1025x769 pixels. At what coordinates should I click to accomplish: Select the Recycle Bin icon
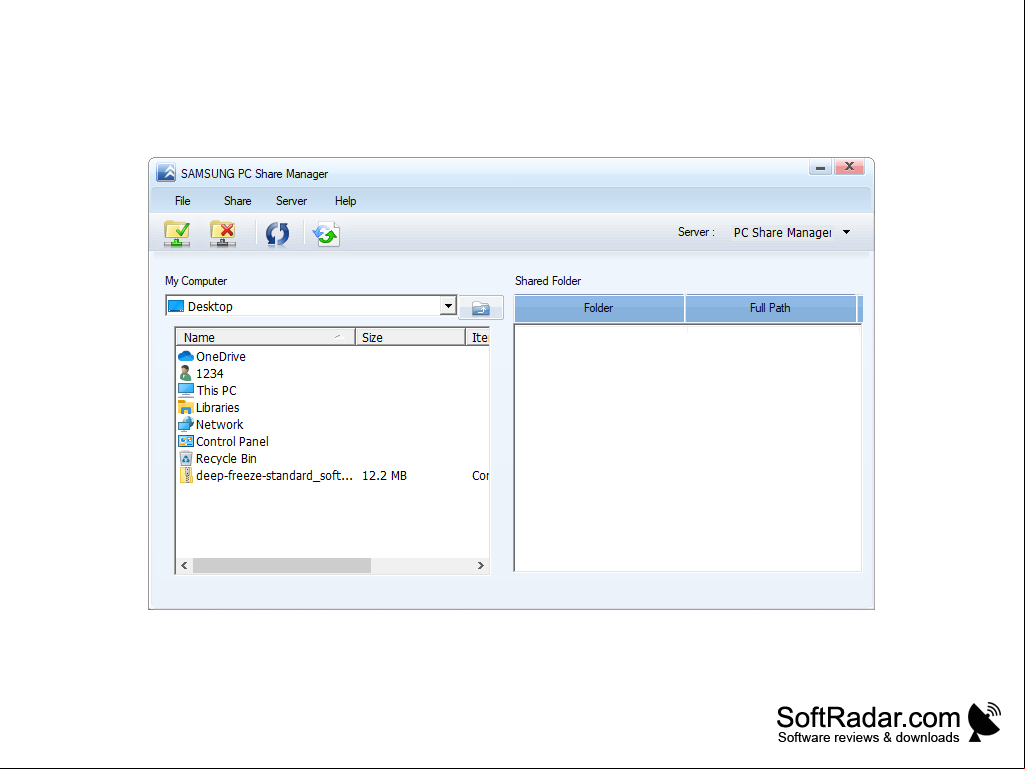186,458
